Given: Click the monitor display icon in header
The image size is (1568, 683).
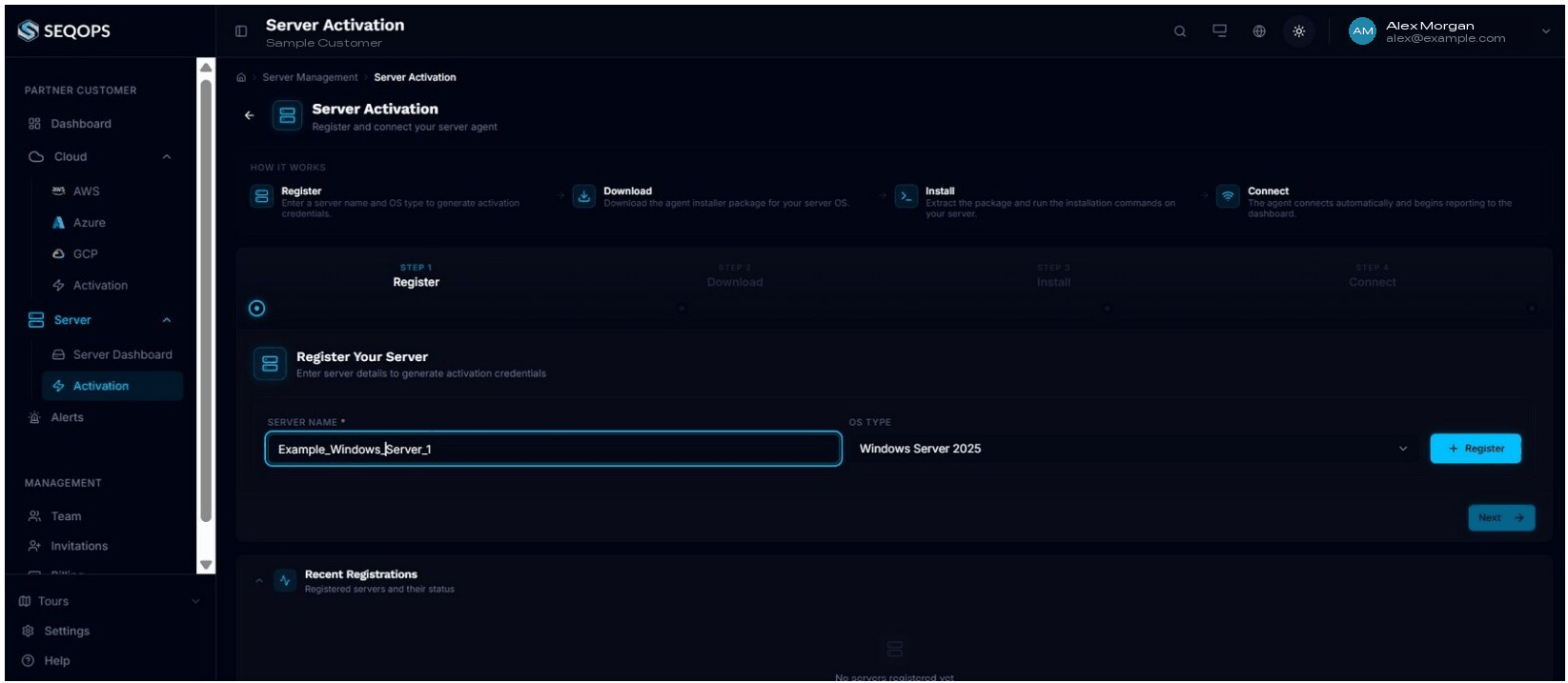Looking at the screenshot, I should pyautogui.click(x=1219, y=30).
